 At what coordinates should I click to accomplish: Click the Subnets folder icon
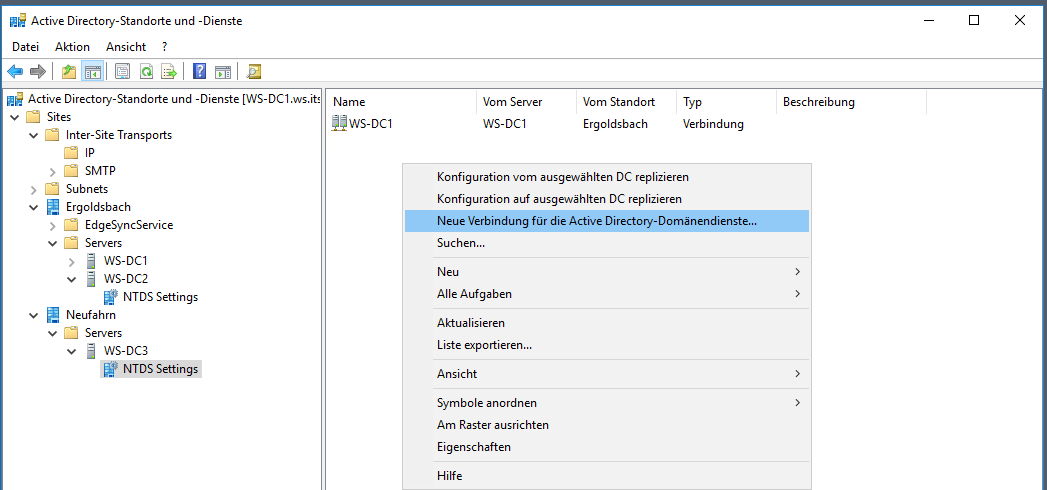(52, 189)
